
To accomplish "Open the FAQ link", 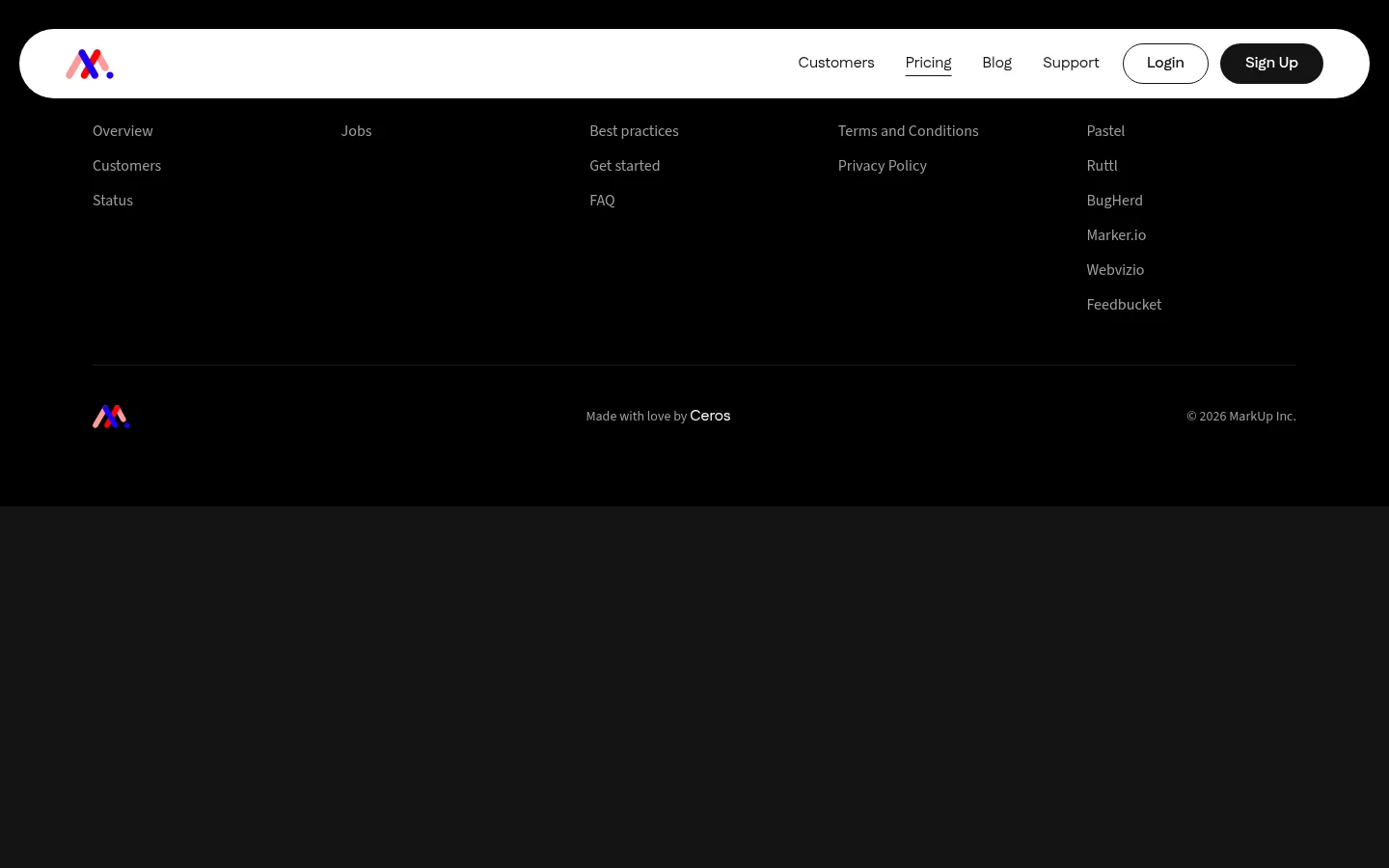I will point(602,201).
